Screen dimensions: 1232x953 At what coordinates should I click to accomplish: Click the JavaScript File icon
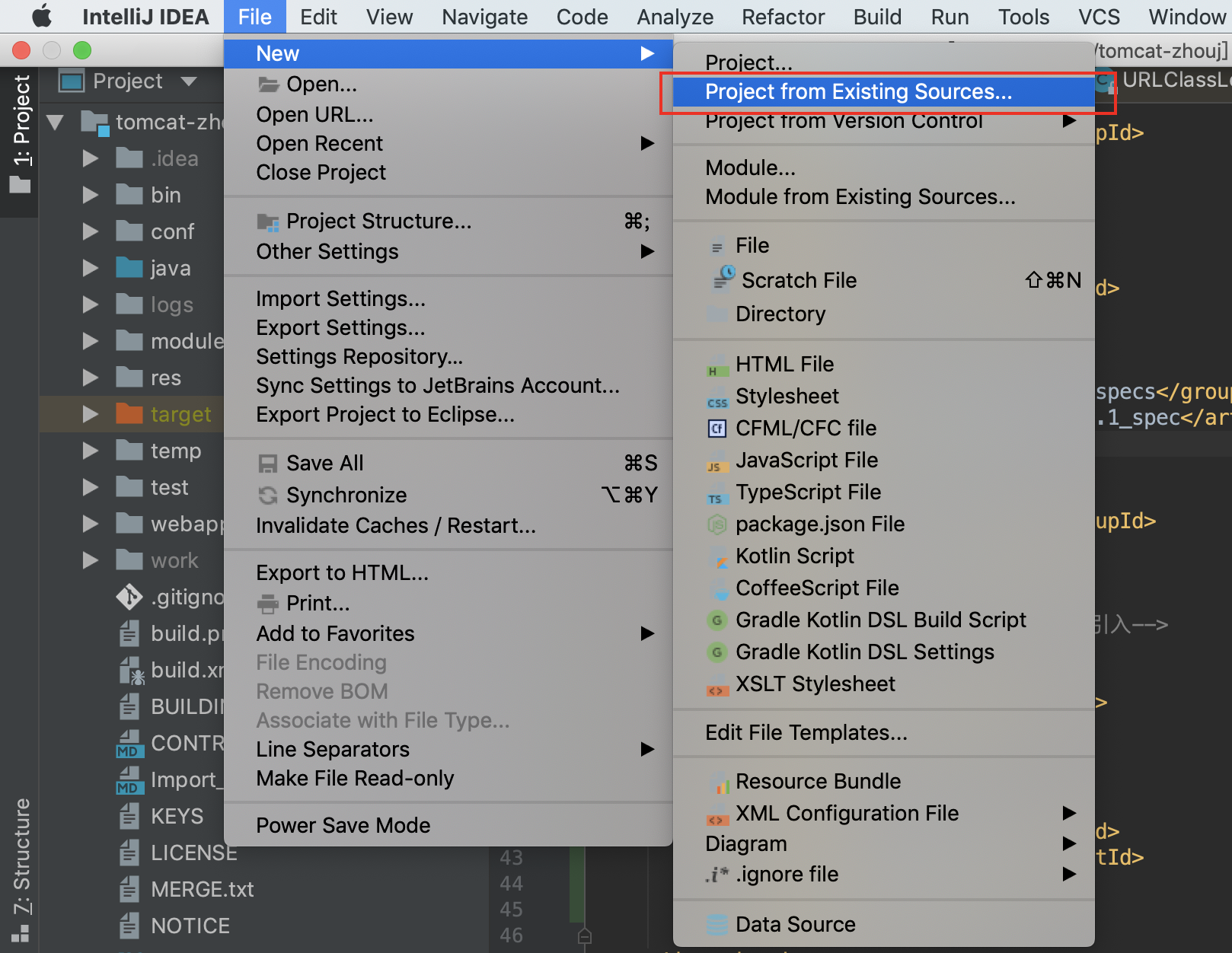tap(717, 461)
